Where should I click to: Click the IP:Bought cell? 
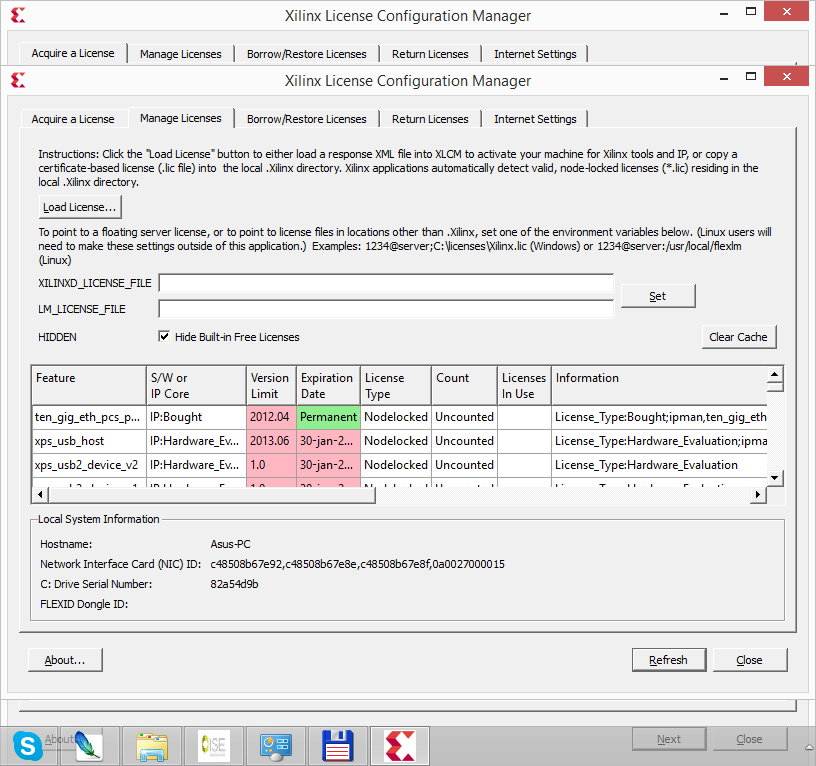[196, 417]
